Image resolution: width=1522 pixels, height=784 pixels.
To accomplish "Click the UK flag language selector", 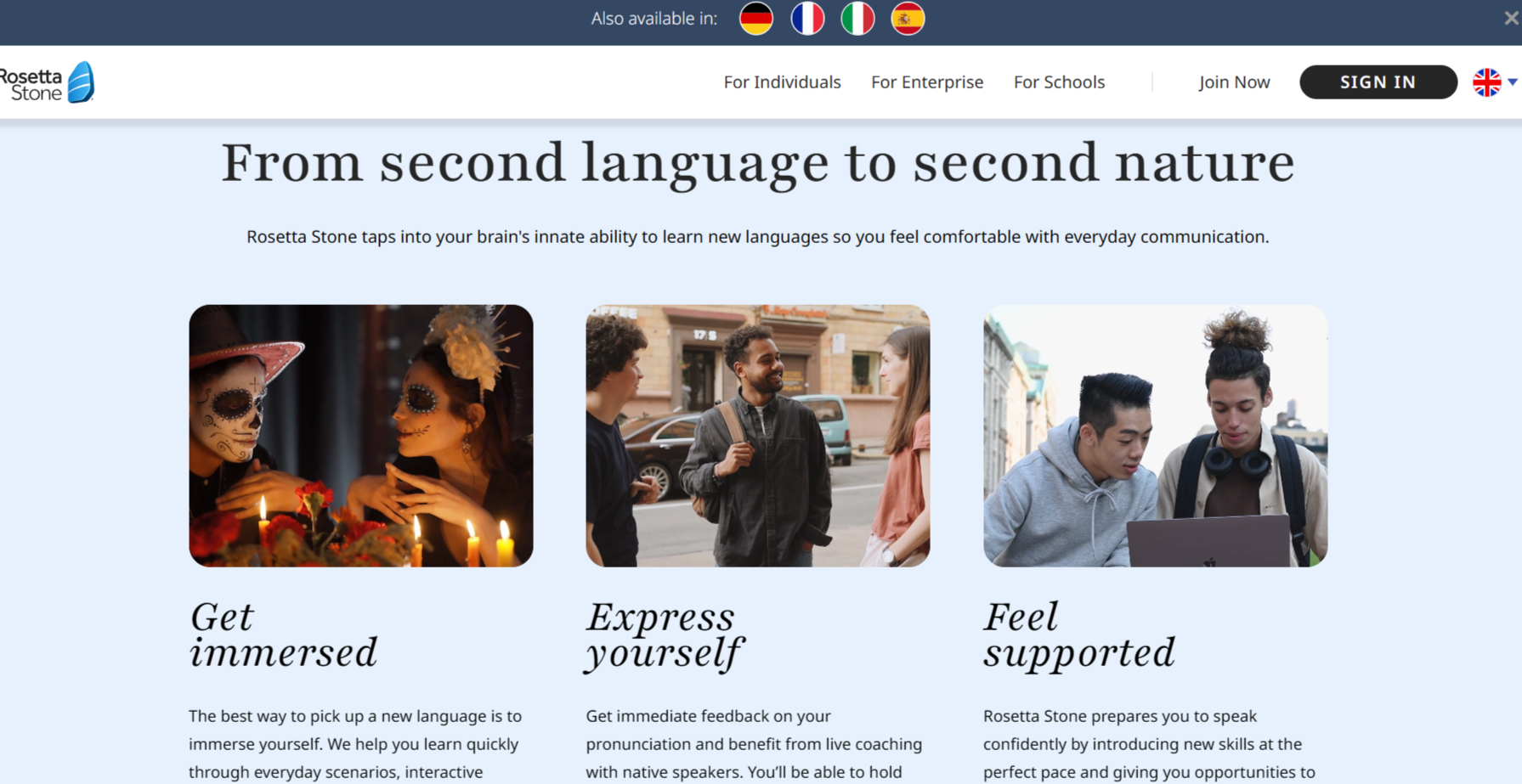I will pos(1486,82).
